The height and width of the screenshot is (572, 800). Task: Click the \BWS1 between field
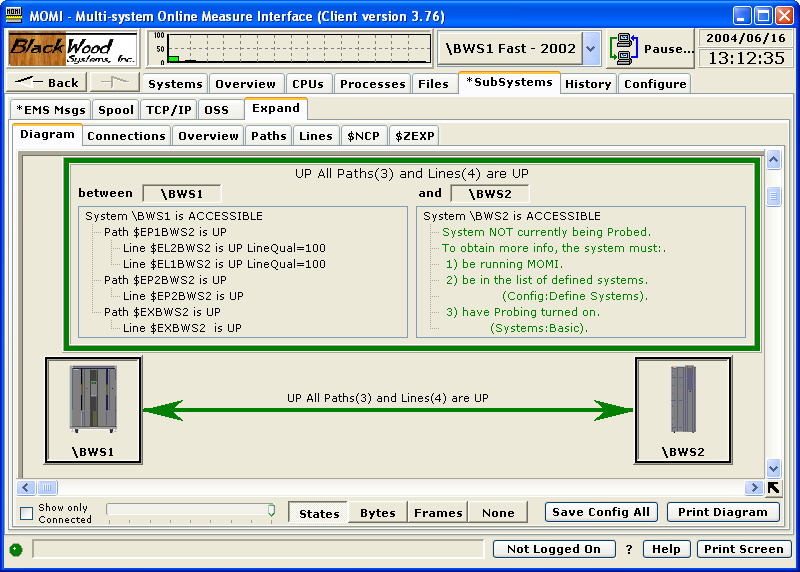pyautogui.click(x=182, y=194)
